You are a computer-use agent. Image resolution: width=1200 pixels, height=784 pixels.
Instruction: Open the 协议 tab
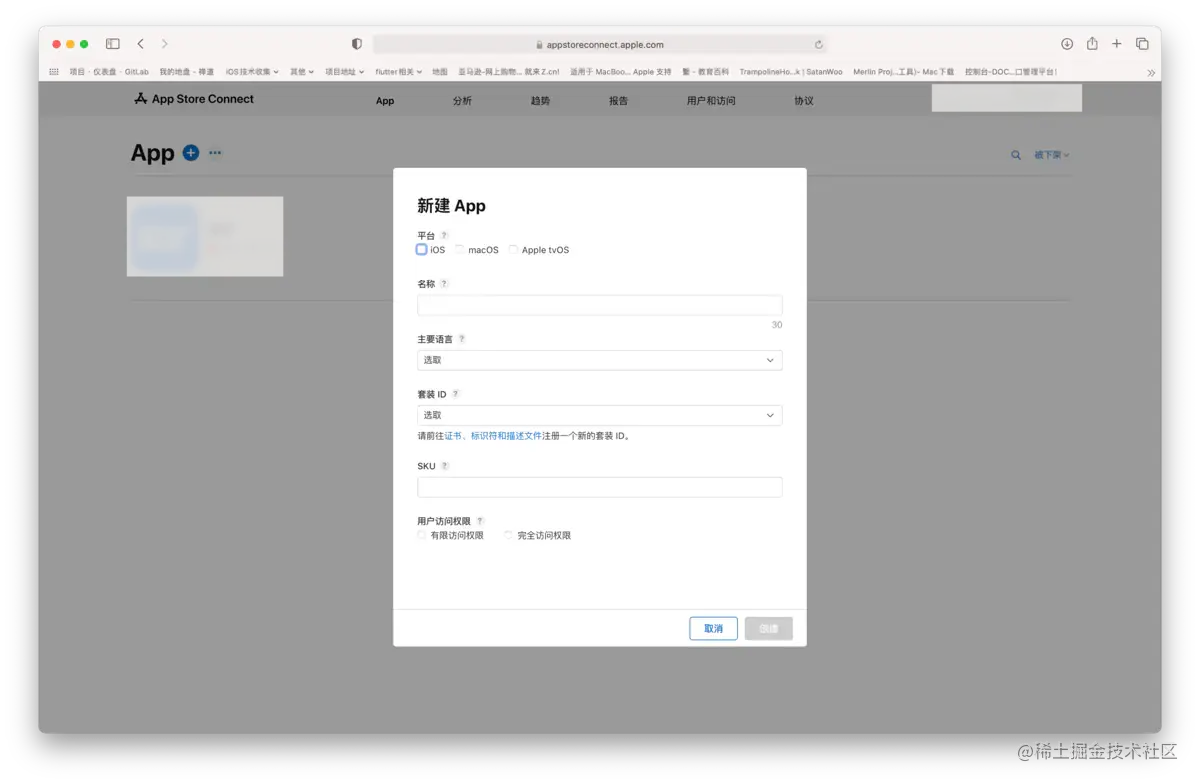804,101
